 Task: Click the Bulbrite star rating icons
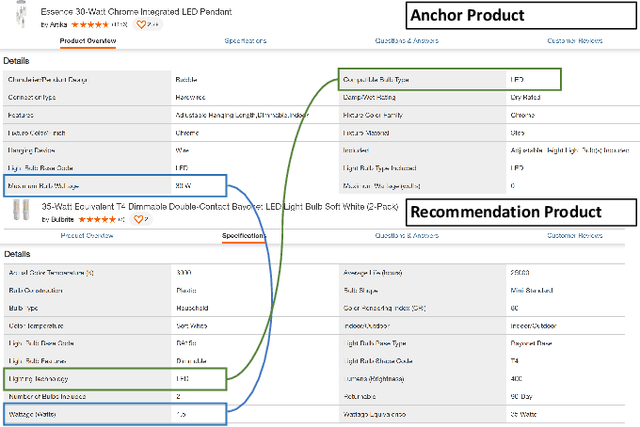(97, 218)
